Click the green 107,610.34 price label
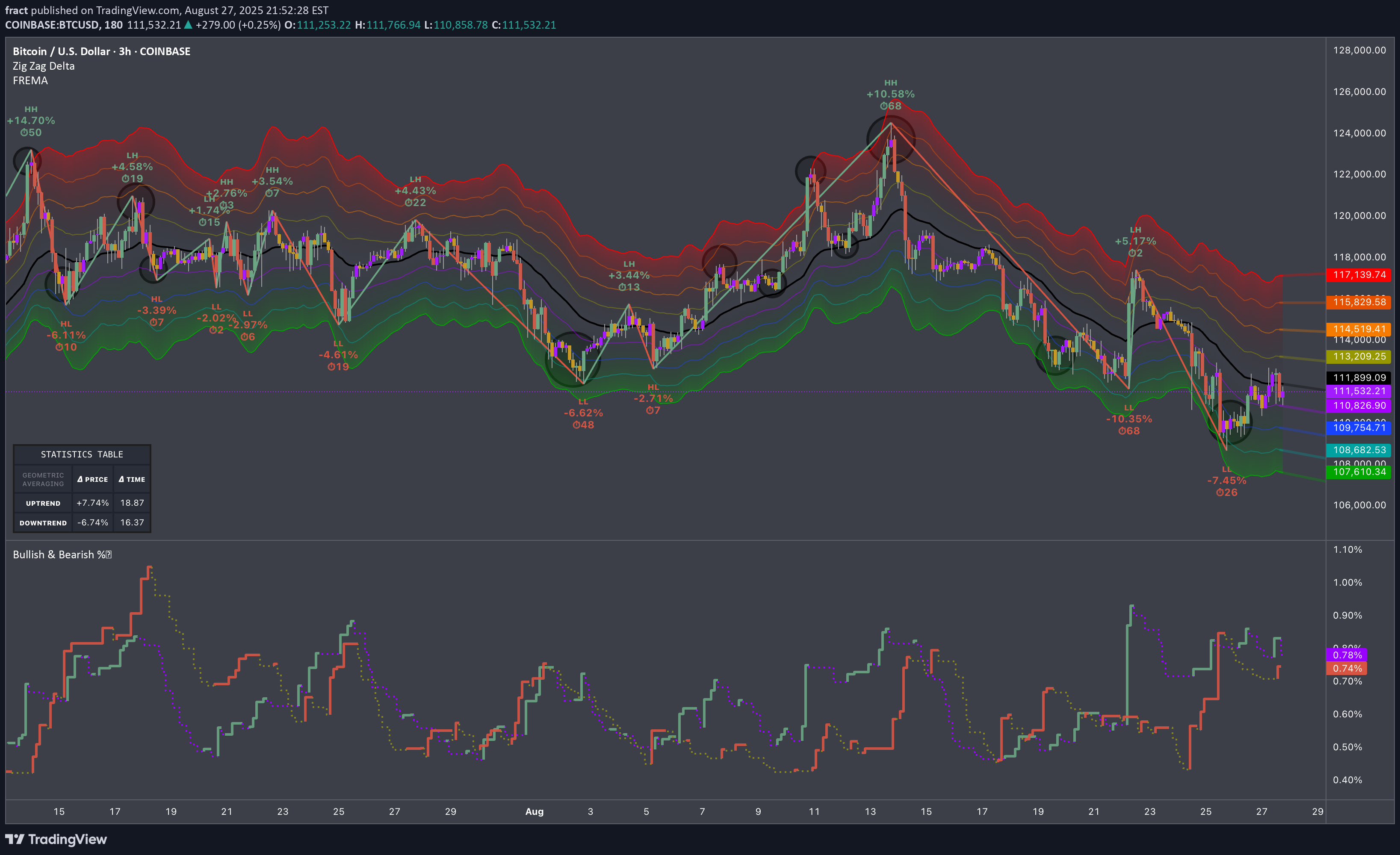This screenshot has width=1400, height=855. click(x=1359, y=472)
